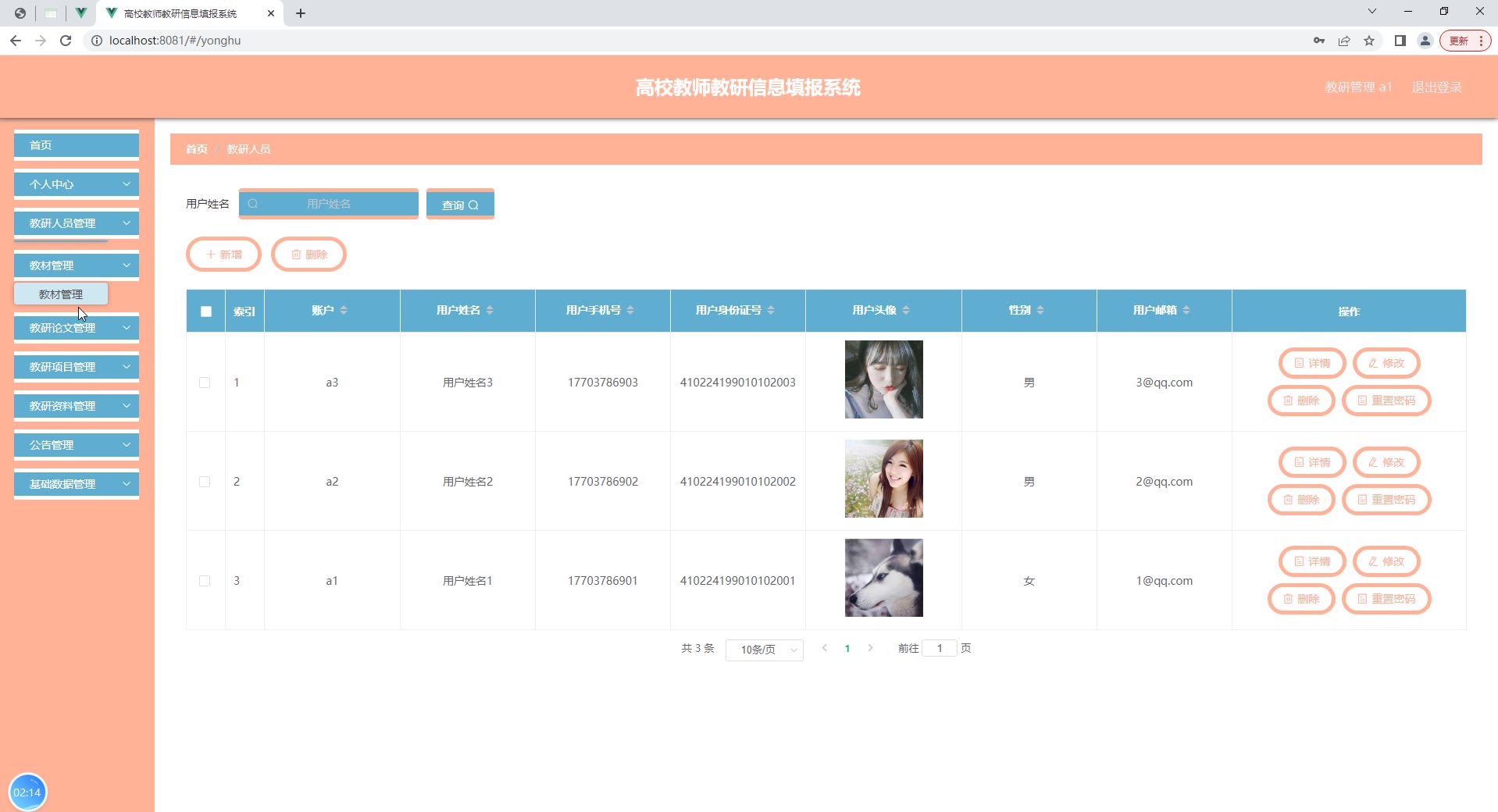Viewport: 1498px width, 812px height.
Task: Click 教研人员 in the breadcrumb
Action: pyautogui.click(x=248, y=149)
